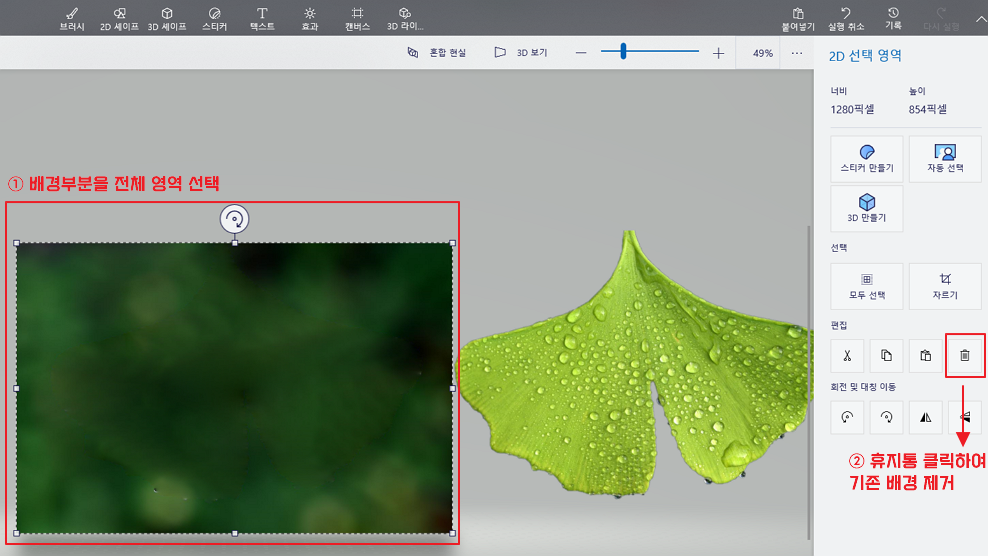Screen dimensions: 988x556
Task: Rotate selection right icon
Action: (886, 417)
